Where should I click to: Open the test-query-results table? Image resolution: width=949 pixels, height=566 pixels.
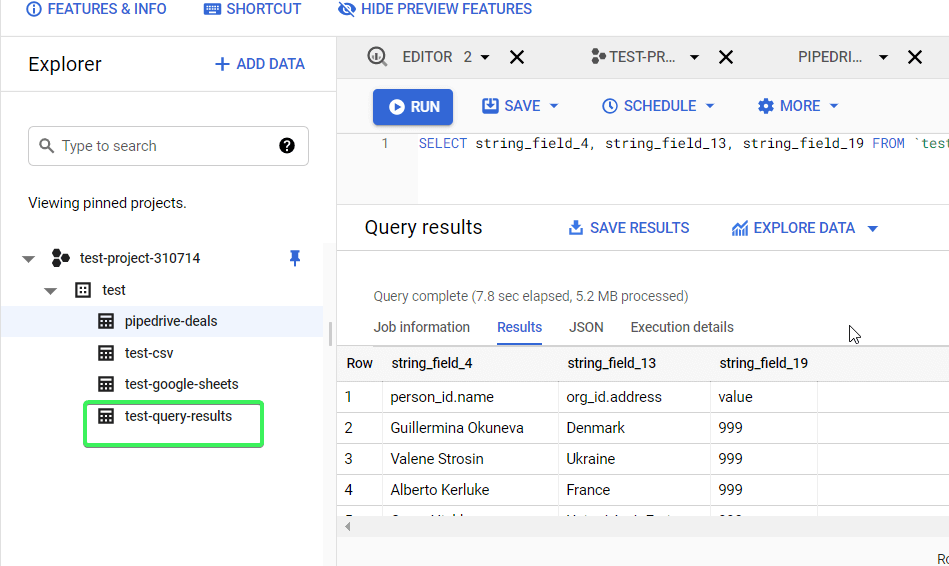click(x=178, y=416)
